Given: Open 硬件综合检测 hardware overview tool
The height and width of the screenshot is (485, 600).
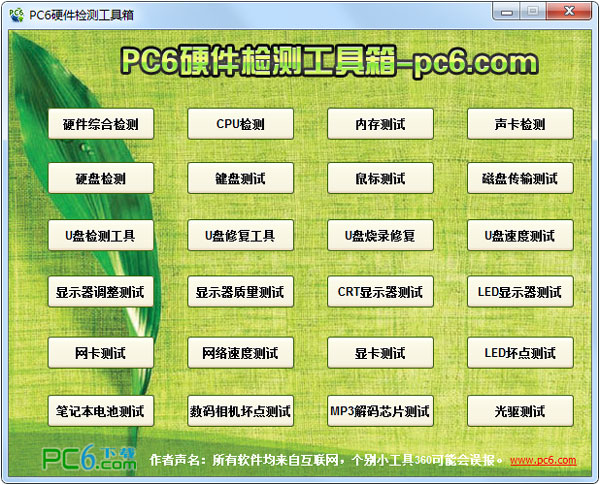Looking at the screenshot, I should 101,124.
